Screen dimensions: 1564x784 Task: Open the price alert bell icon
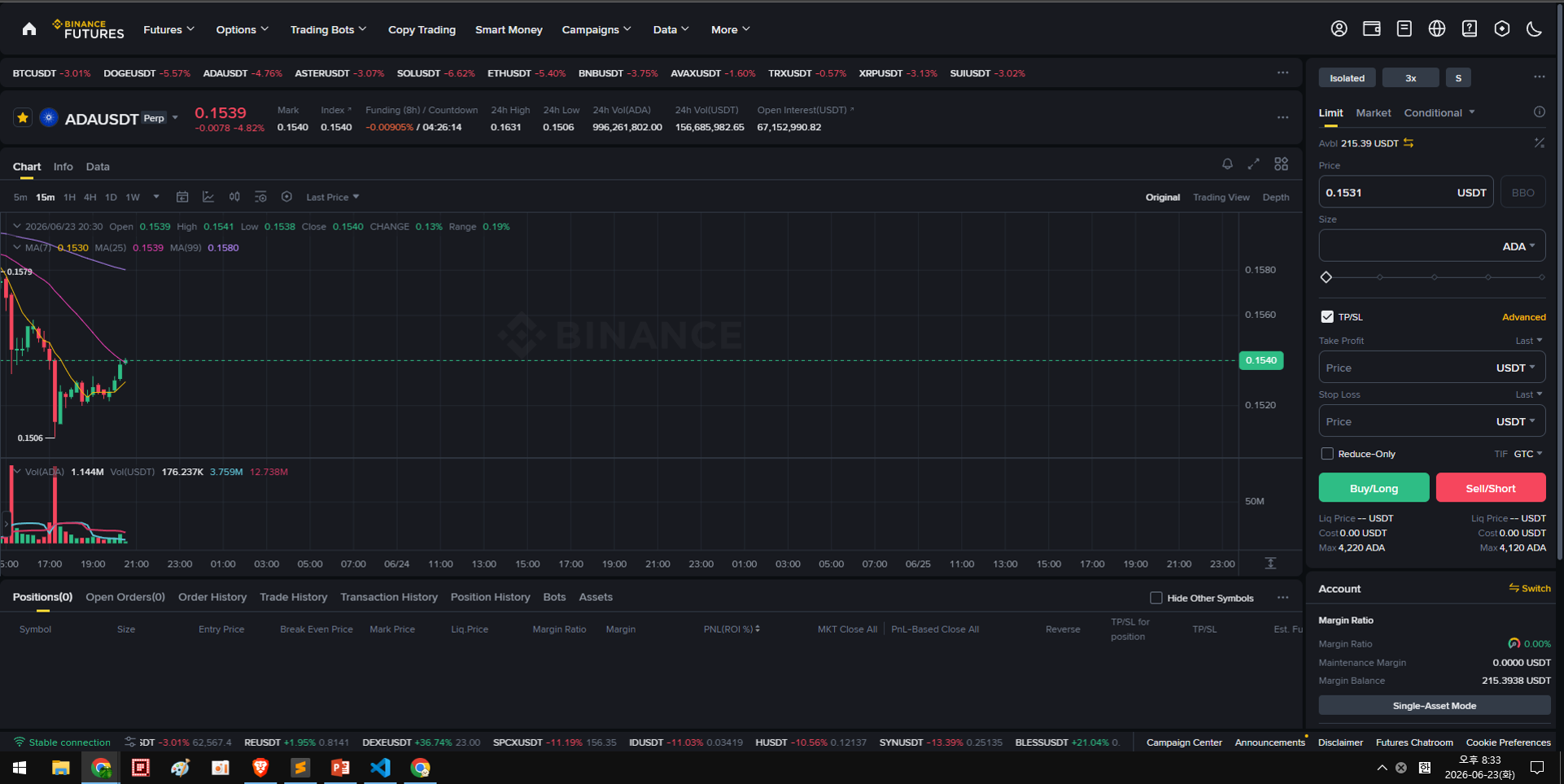click(x=1227, y=164)
